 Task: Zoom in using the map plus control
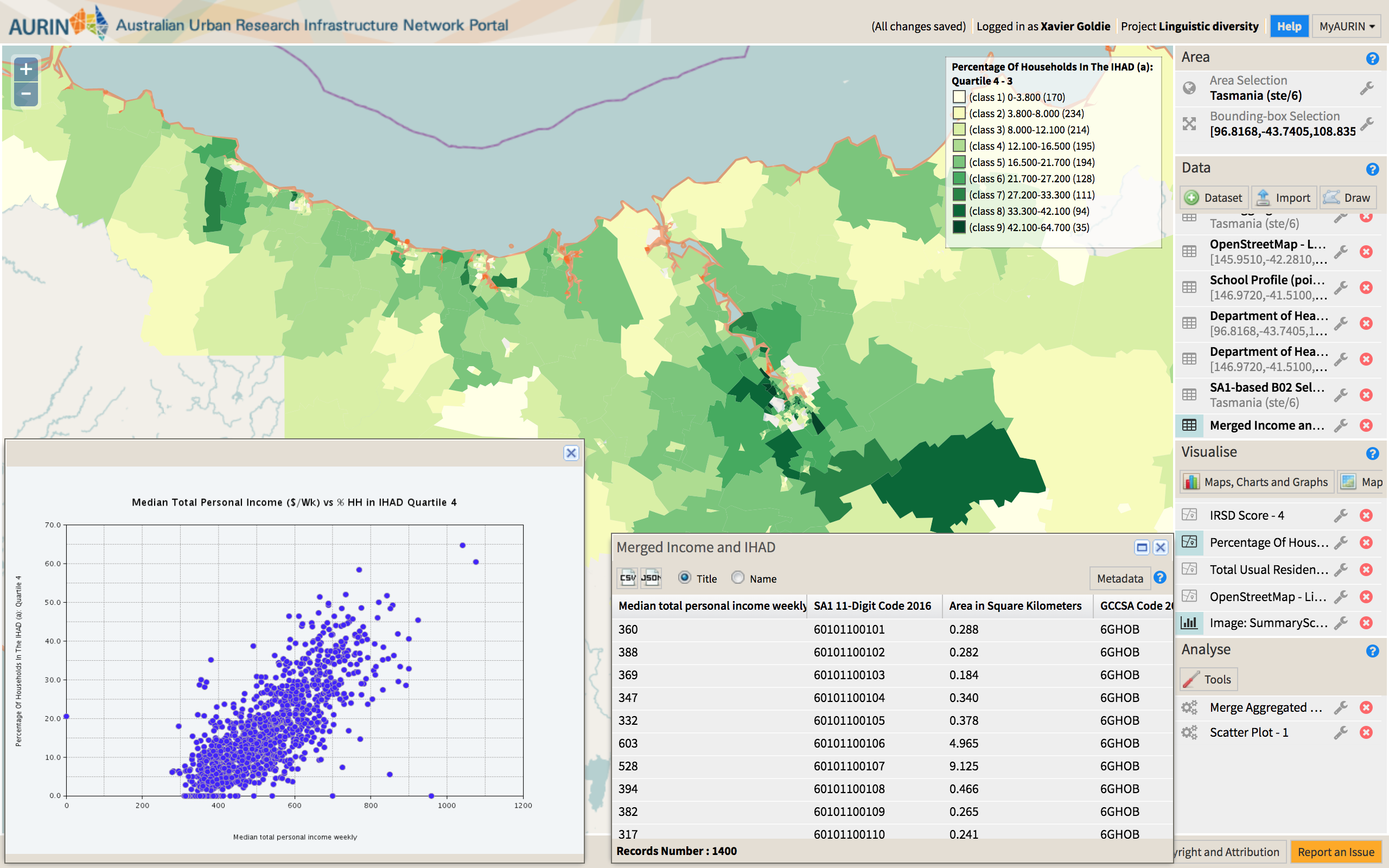pos(26,69)
